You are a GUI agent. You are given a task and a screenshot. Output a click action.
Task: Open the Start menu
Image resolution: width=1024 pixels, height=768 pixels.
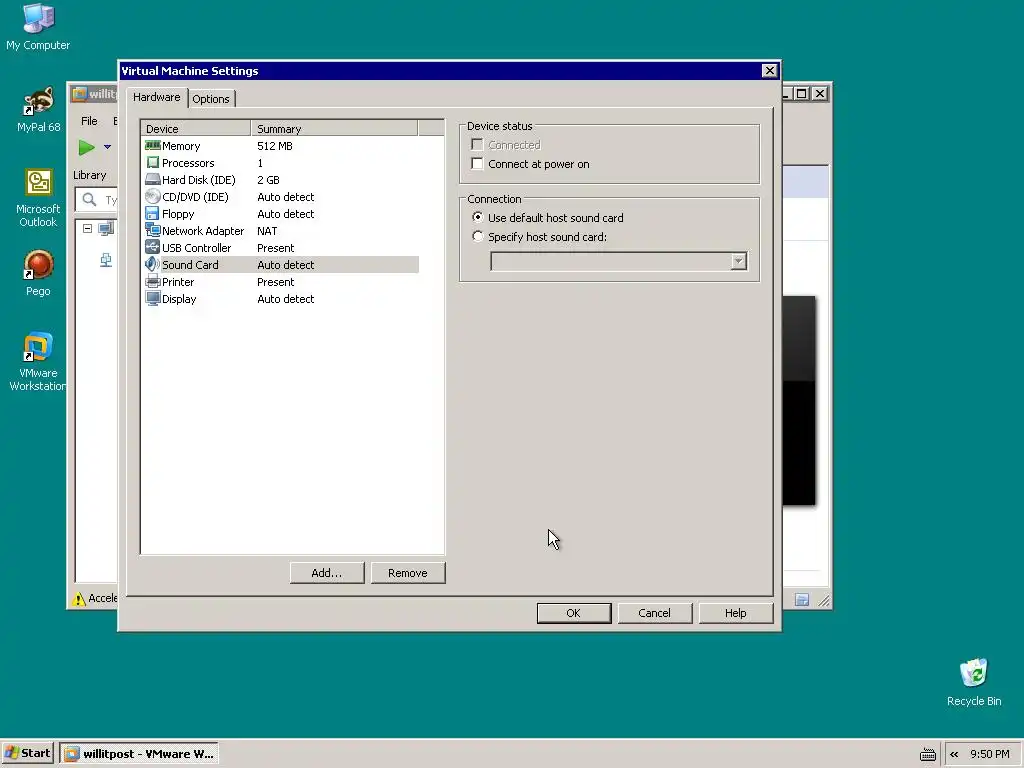coord(28,754)
